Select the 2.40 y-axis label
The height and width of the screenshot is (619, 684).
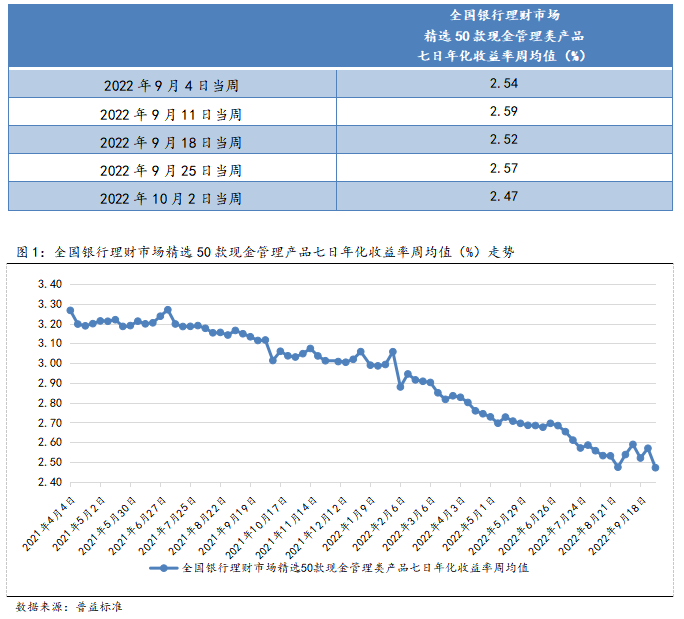[49, 482]
